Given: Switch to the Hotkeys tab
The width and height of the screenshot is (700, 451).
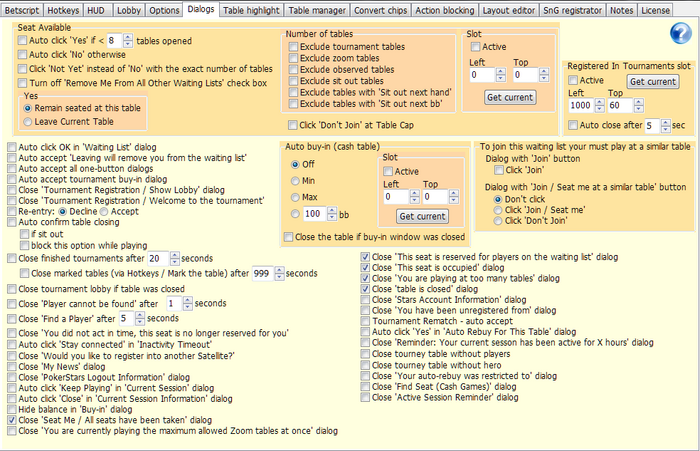Looking at the screenshot, I should (63, 9).
